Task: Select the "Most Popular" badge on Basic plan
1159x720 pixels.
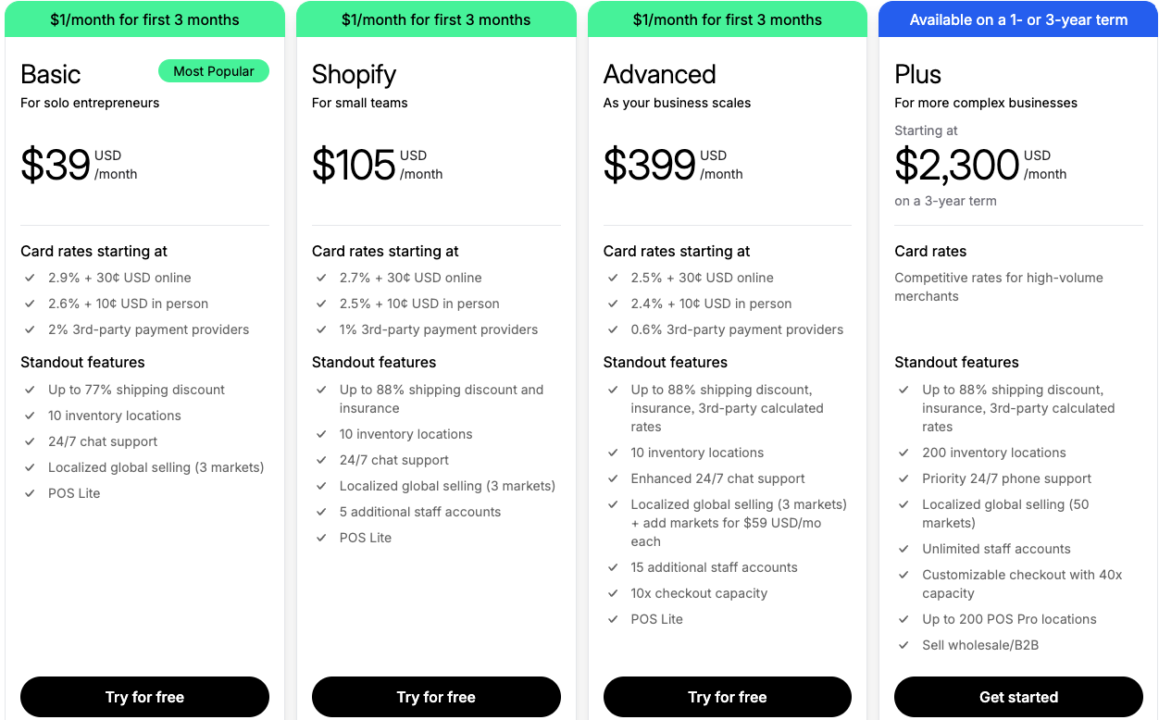Action: click(213, 71)
